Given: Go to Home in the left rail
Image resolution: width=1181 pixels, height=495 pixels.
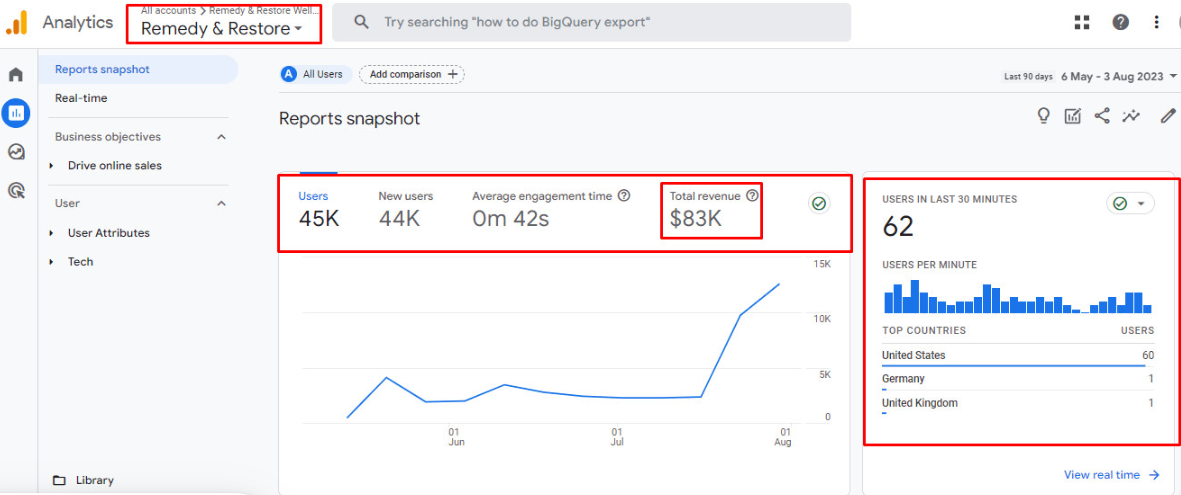Looking at the screenshot, I should click(x=16, y=75).
